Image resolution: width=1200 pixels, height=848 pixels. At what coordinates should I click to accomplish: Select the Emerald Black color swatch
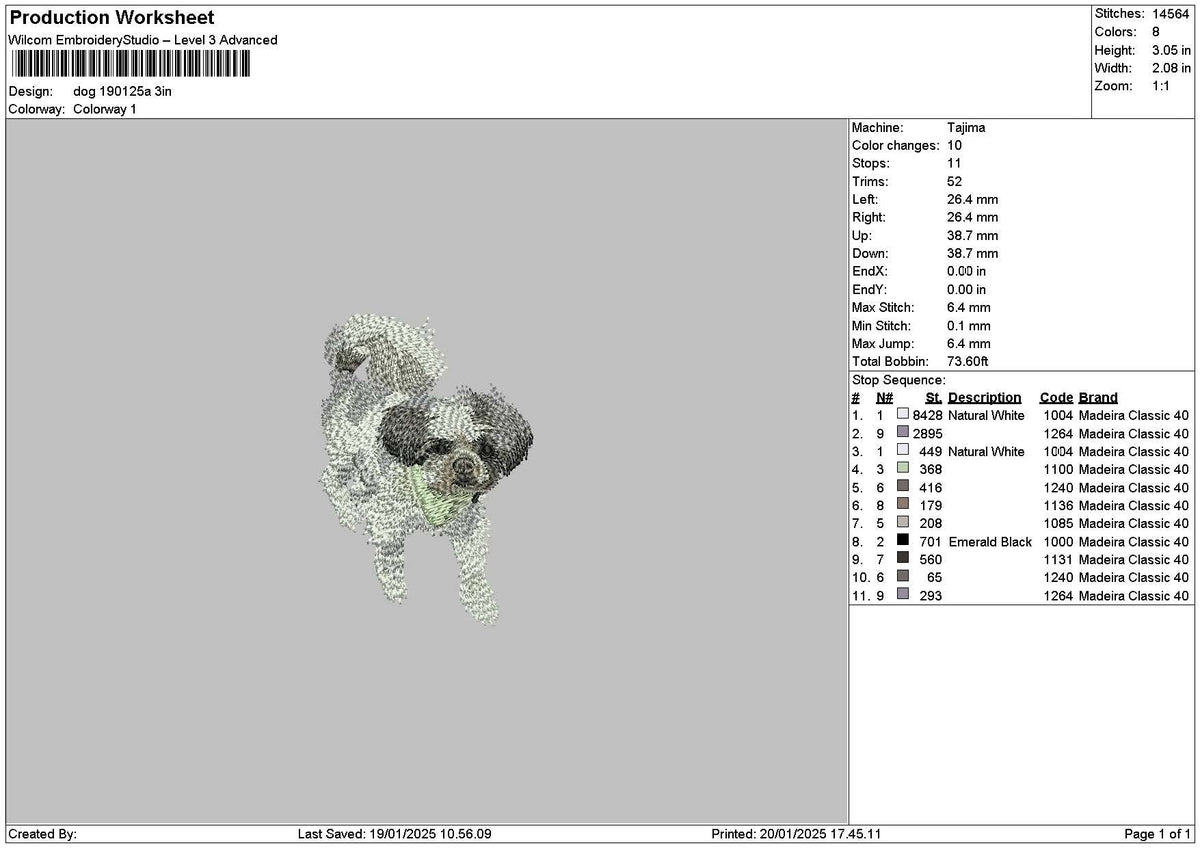[x=903, y=541]
